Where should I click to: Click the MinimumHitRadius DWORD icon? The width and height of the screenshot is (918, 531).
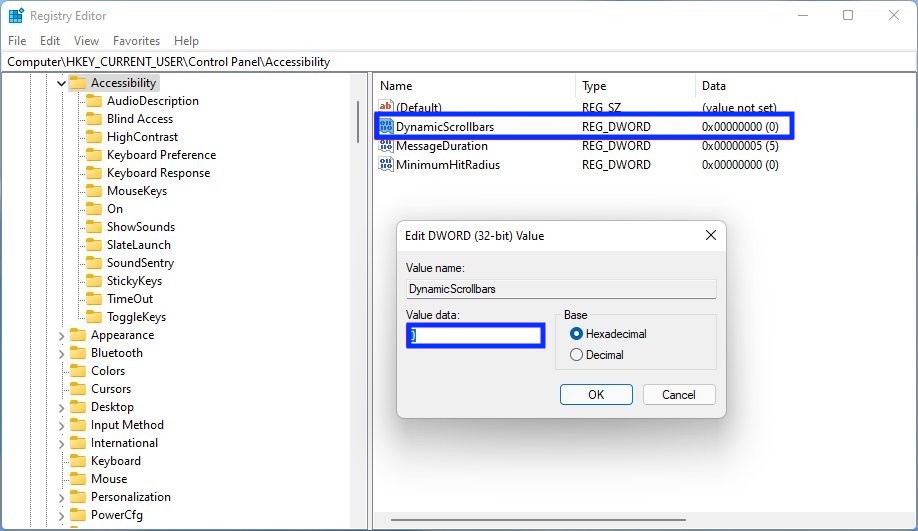pos(386,165)
